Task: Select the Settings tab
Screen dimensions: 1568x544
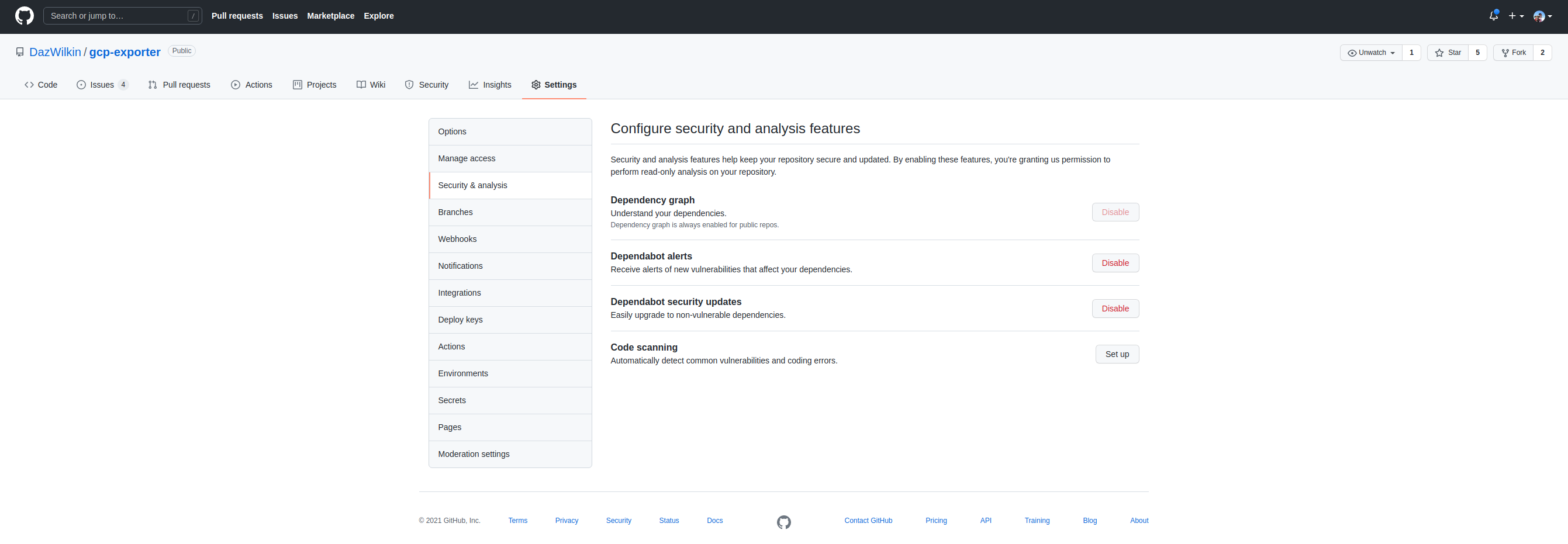Action: pos(553,85)
